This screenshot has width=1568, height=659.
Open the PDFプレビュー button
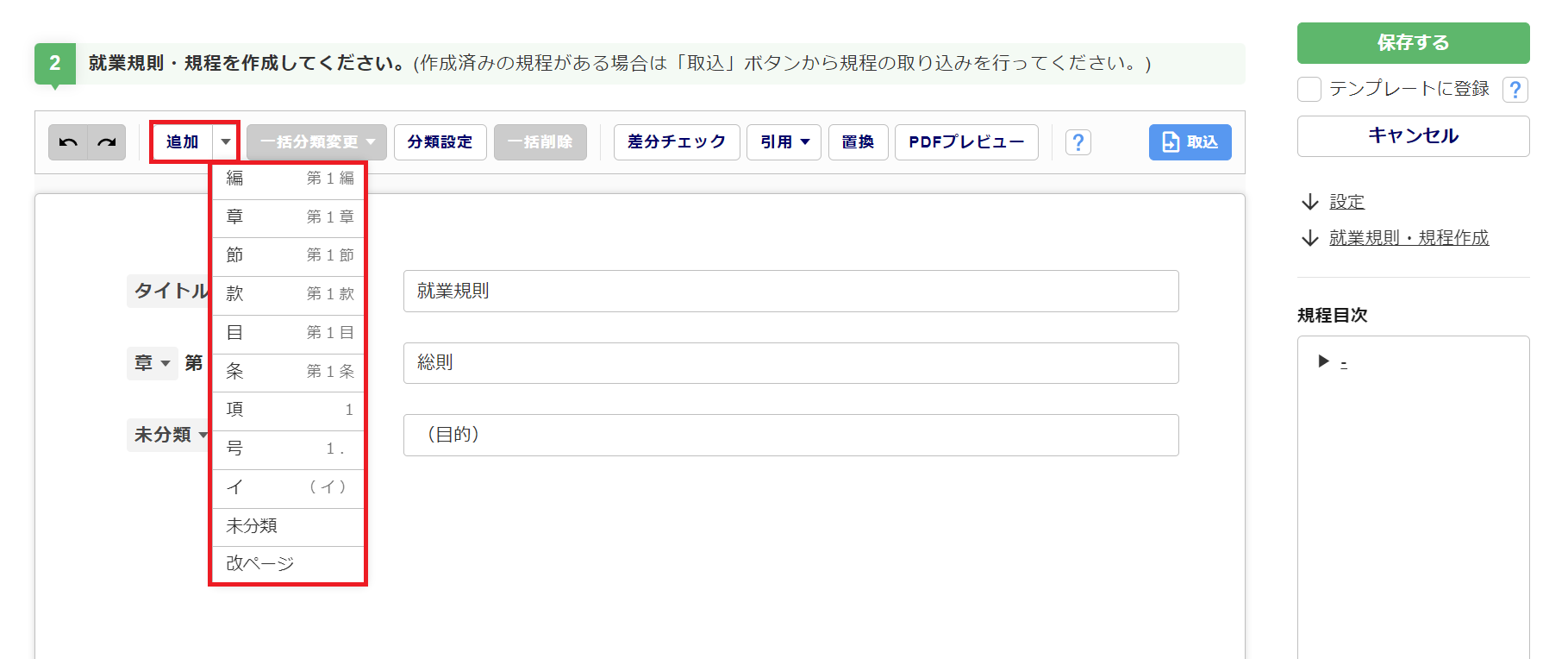pyautogui.click(x=965, y=142)
